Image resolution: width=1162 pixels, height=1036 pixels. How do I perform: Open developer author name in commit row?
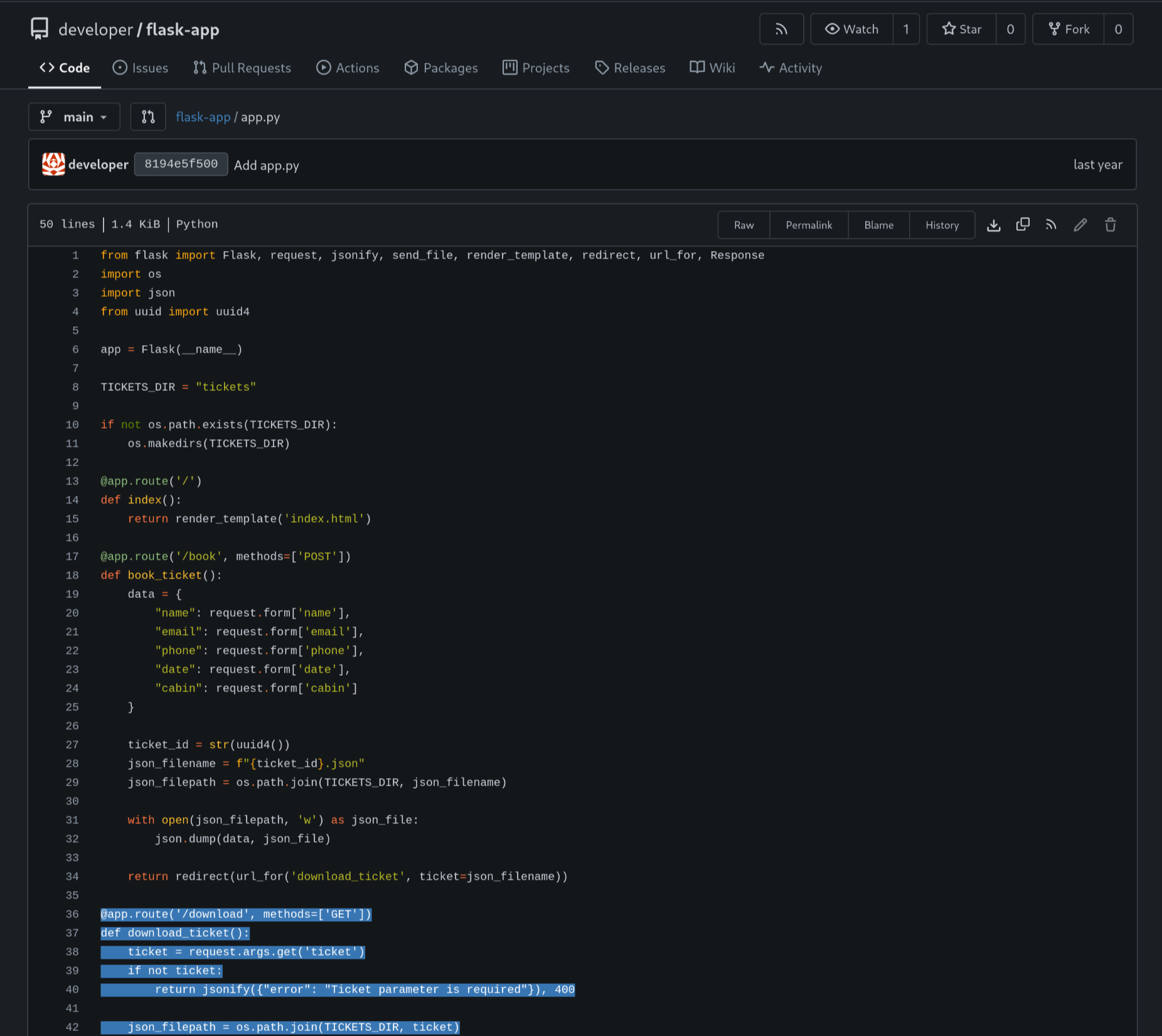(x=98, y=164)
